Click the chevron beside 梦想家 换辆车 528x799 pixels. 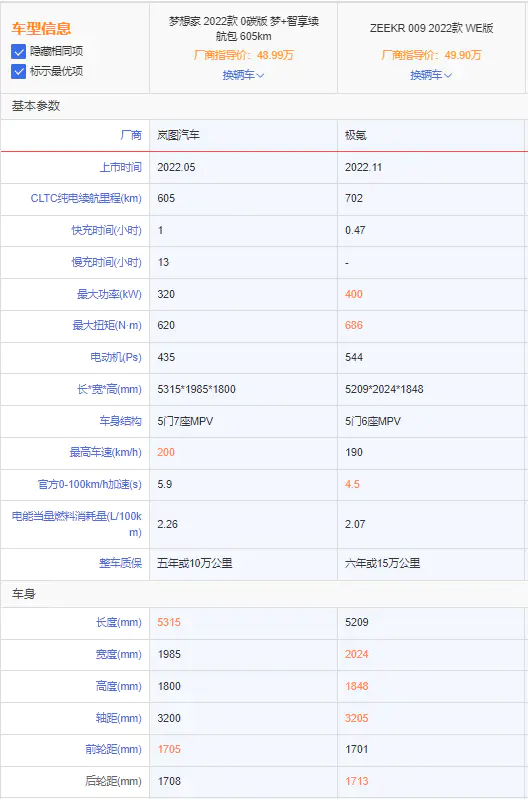click(x=260, y=75)
